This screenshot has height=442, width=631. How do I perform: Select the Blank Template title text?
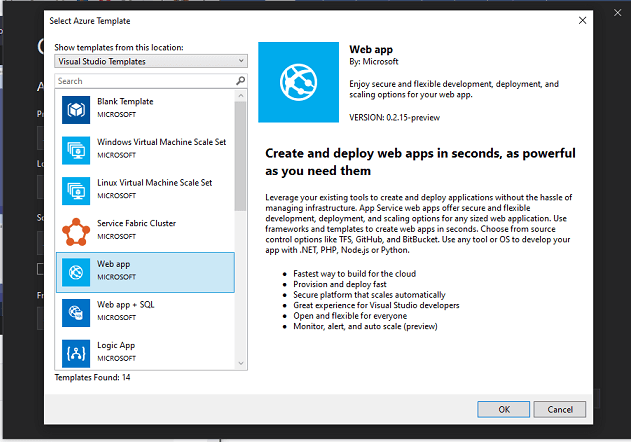click(125, 101)
